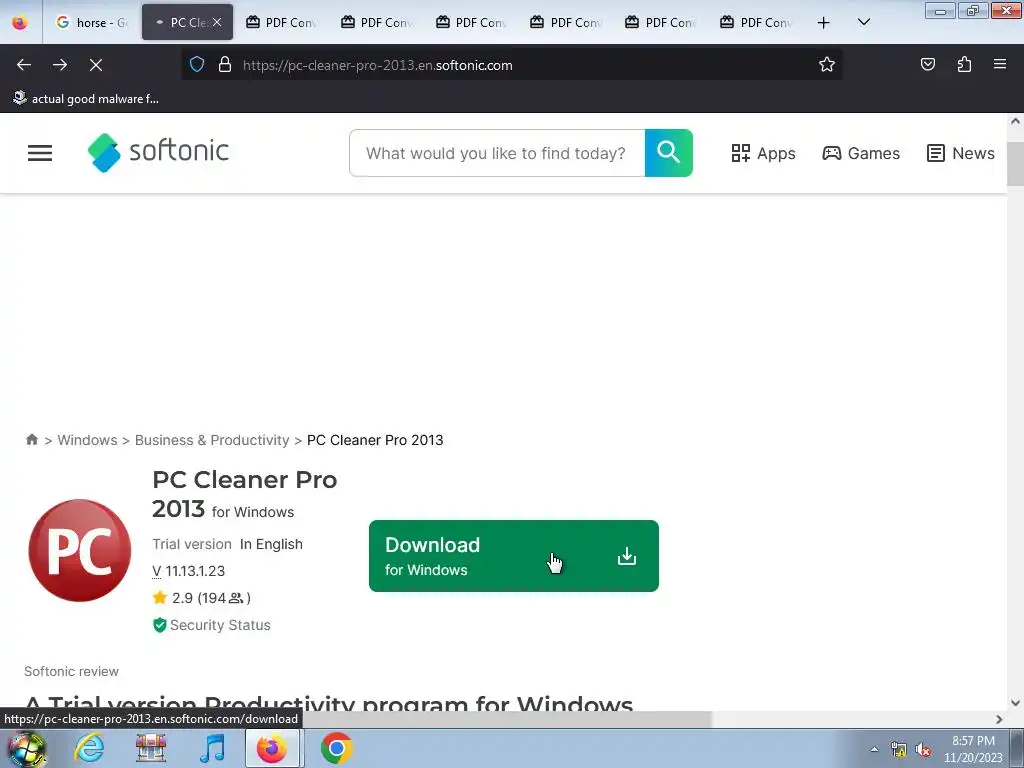Open the tracking protection shield icon
Image resolution: width=1024 pixels, height=768 pixels.
point(197,64)
